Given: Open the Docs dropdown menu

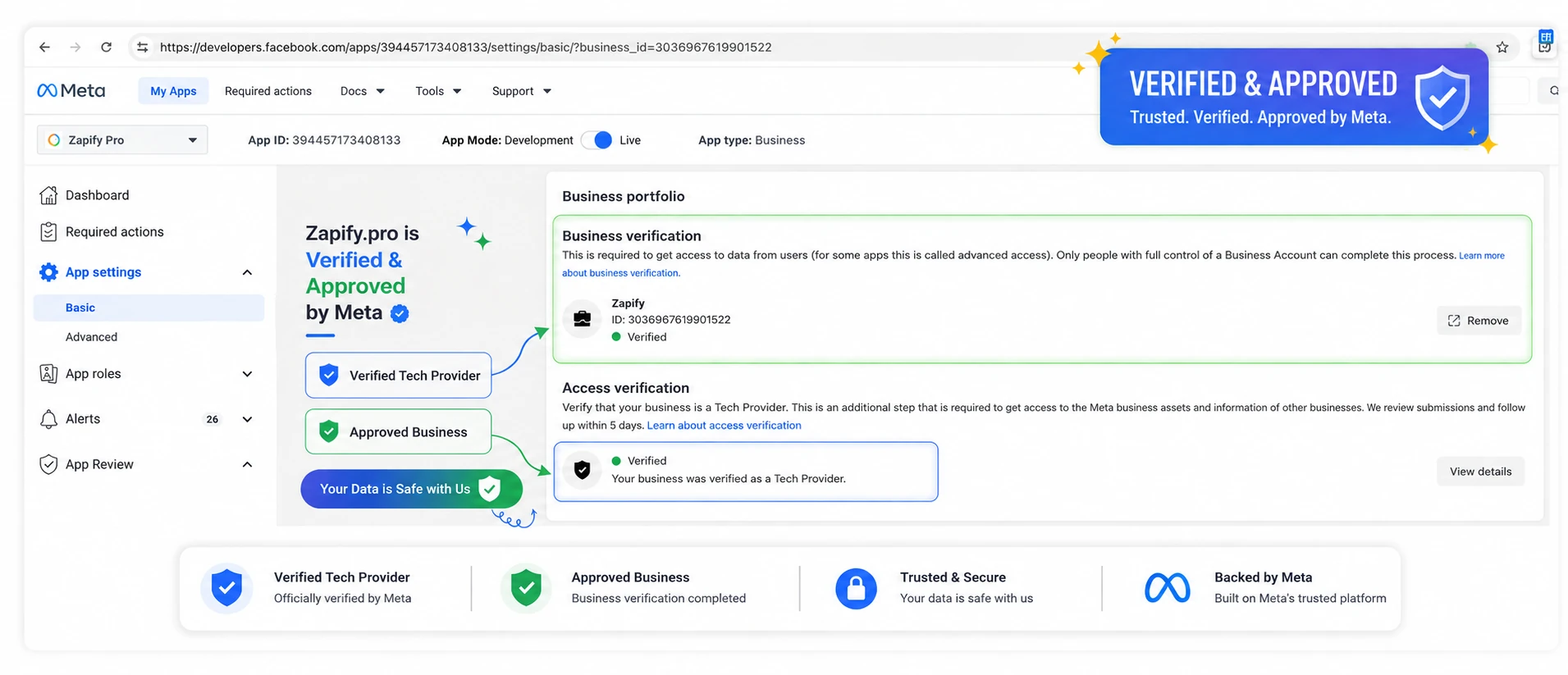Looking at the screenshot, I should [x=363, y=91].
